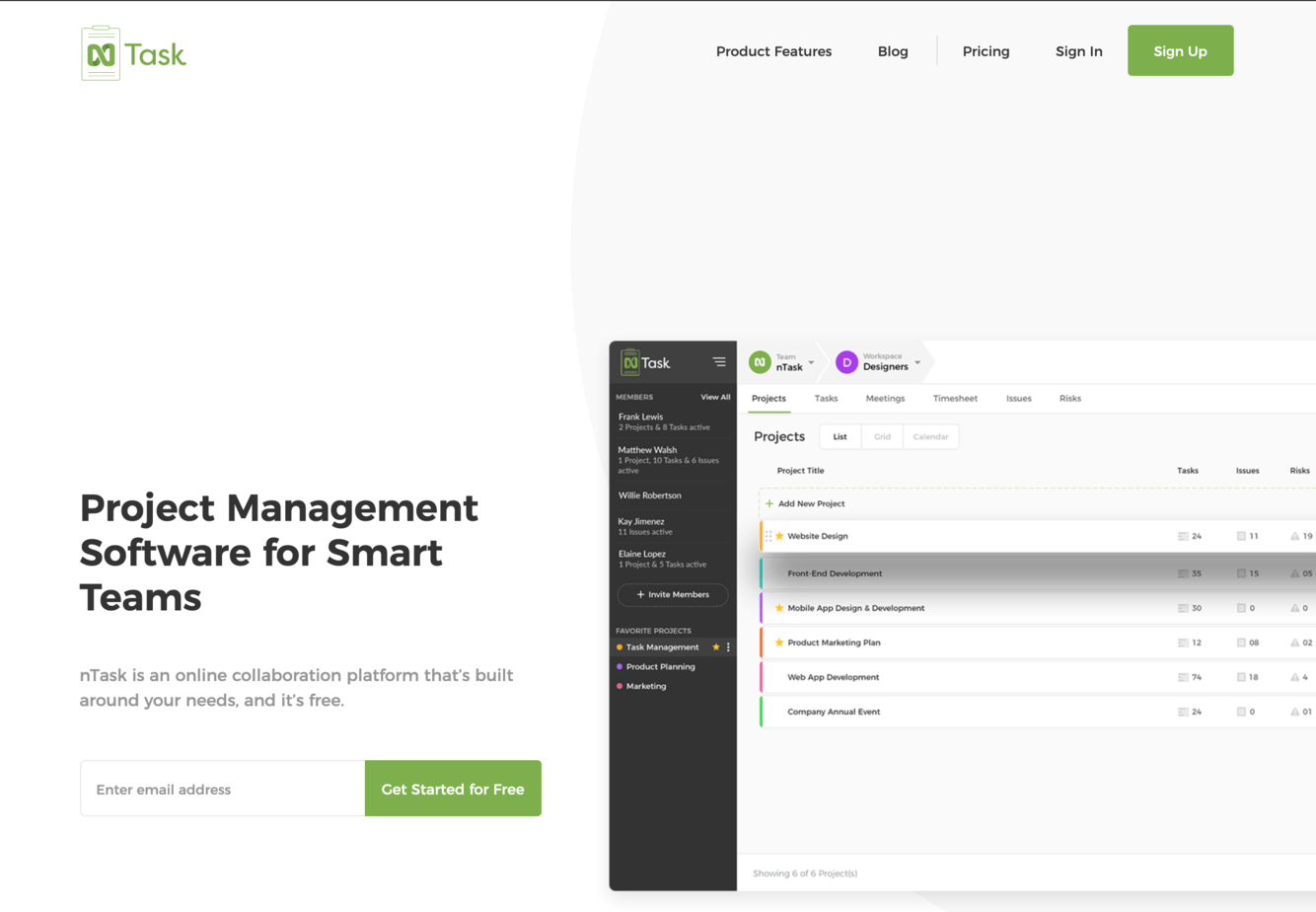Click the Enter email address field
This screenshot has width=1316, height=912.
(223, 789)
